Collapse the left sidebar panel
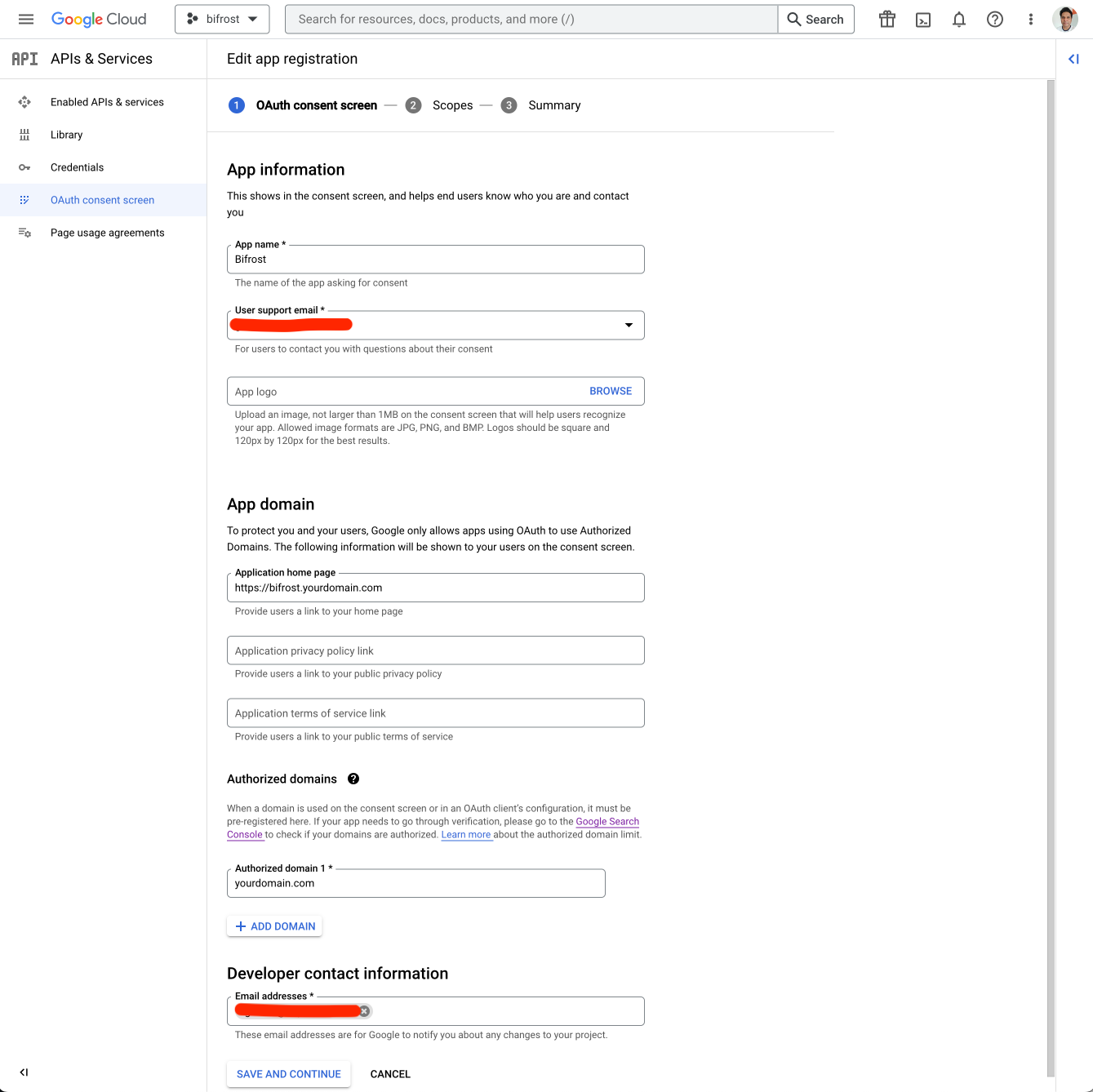 tap(24, 1072)
